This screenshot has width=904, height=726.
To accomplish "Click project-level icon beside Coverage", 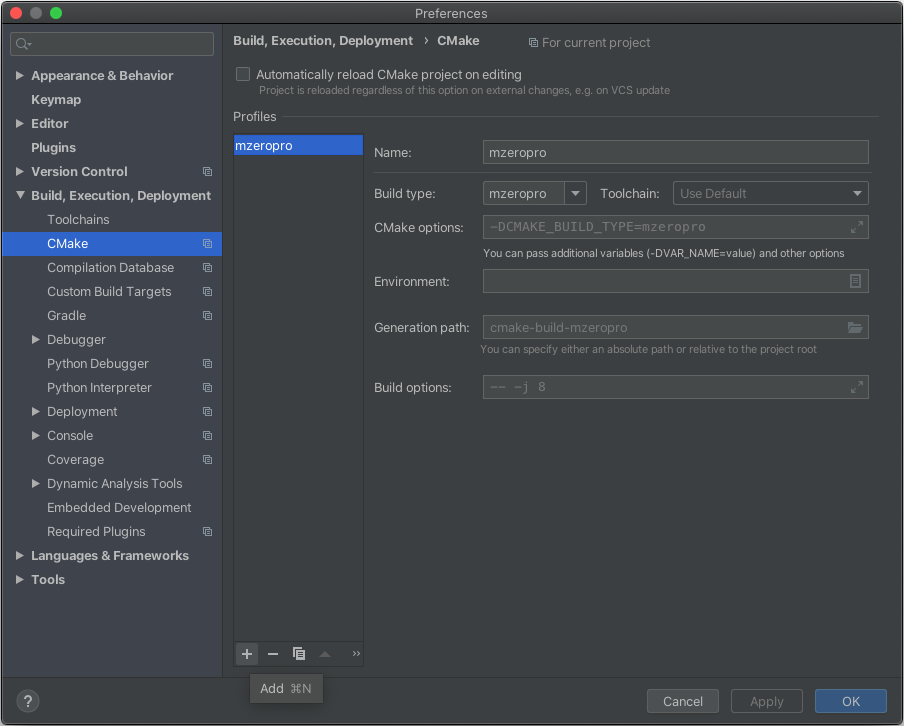I will coord(208,460).
